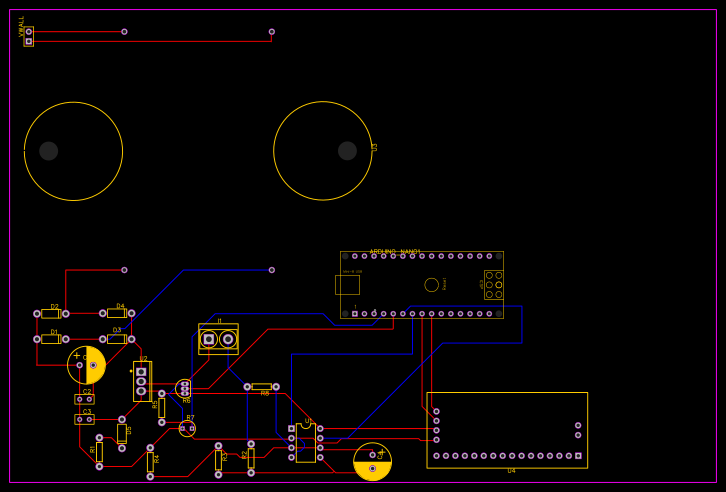This screenshot has height=492, width=726.
Task: Select diode D3 footprint
Action: pyautogui.click(x=117, y=339)
